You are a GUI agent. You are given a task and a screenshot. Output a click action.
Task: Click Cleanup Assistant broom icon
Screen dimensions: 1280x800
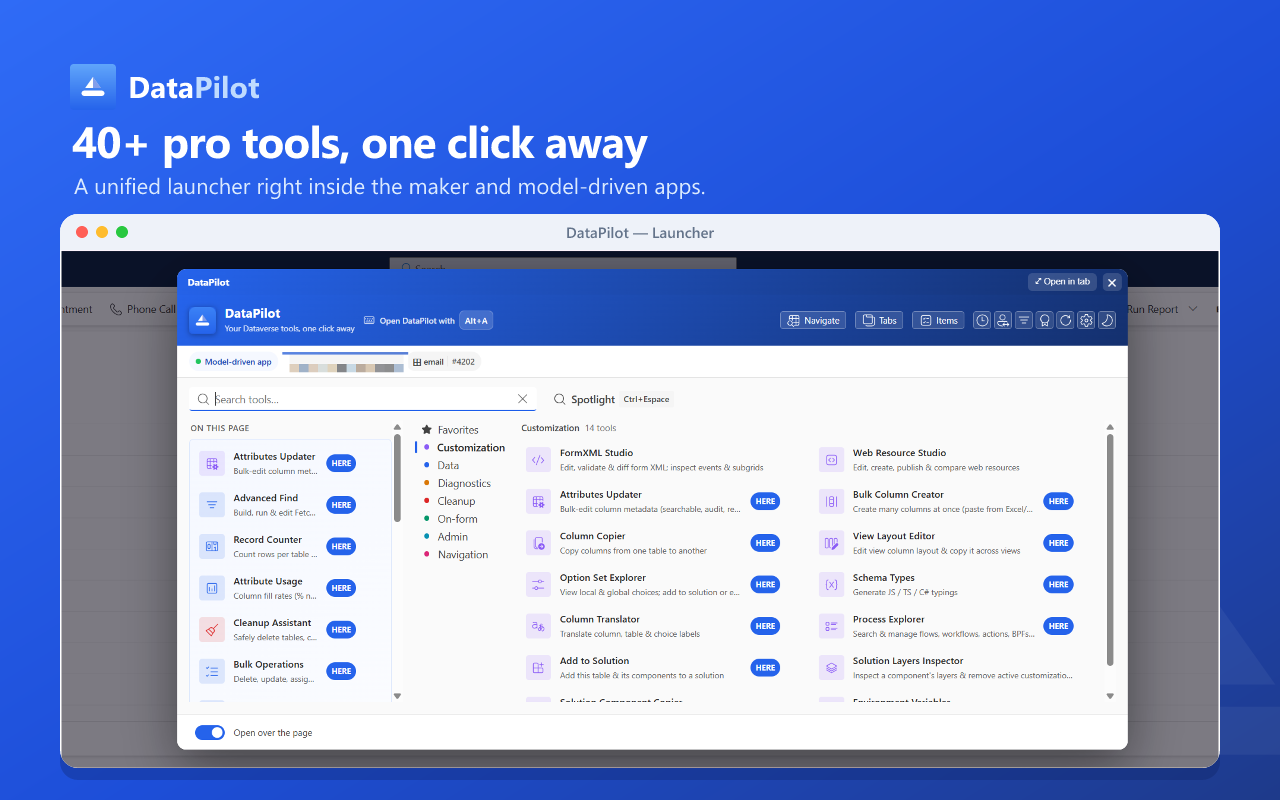pyautogui.click(x=212, y=630)
